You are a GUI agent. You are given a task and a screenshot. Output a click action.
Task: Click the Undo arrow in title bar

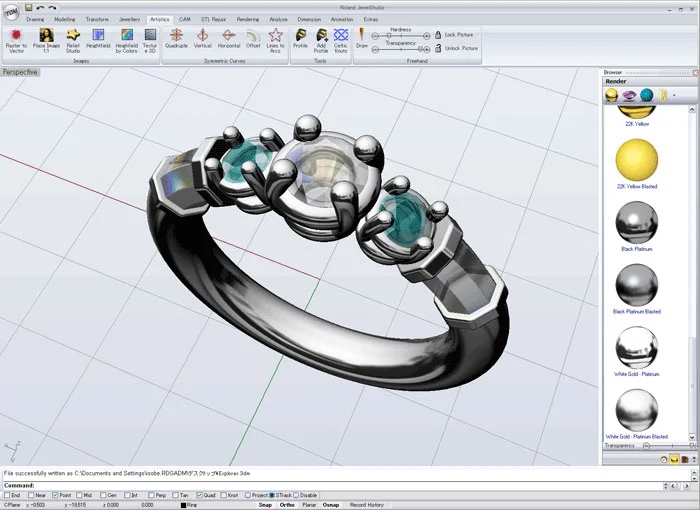pos(41,8)
